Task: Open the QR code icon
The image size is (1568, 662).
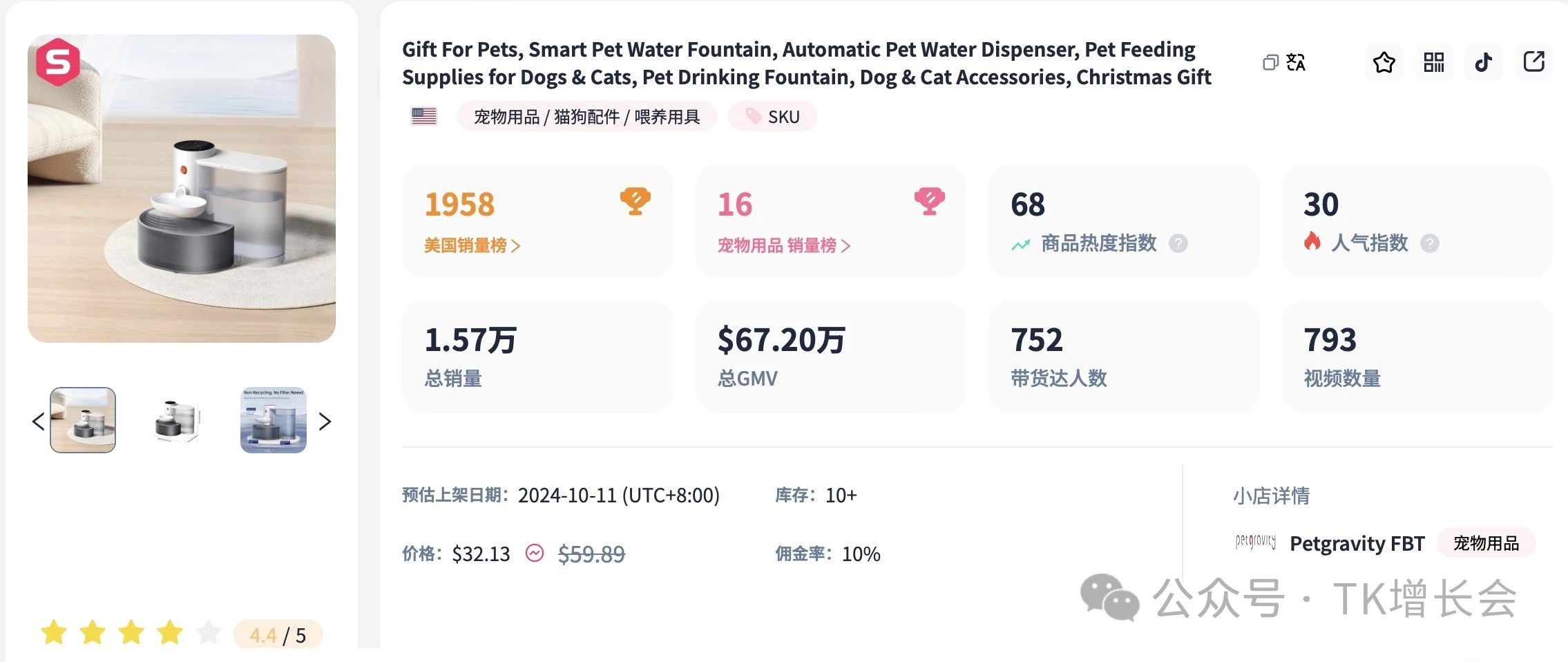Action: [1434, 62]
